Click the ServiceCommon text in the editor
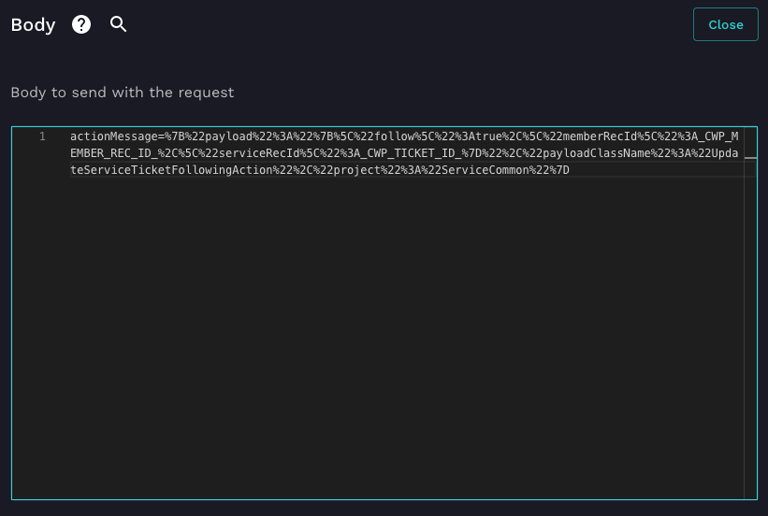This screenshot has height=516, width=768. (x=485, y=170)
